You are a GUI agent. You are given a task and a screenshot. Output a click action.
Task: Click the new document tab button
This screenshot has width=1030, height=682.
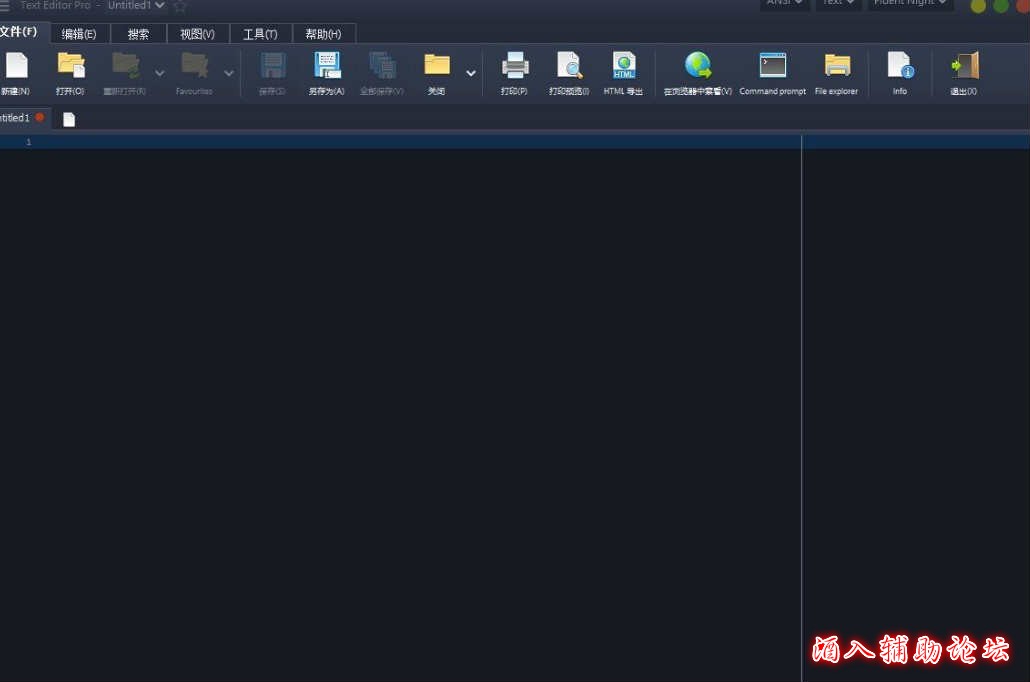(x=69, y=119)
